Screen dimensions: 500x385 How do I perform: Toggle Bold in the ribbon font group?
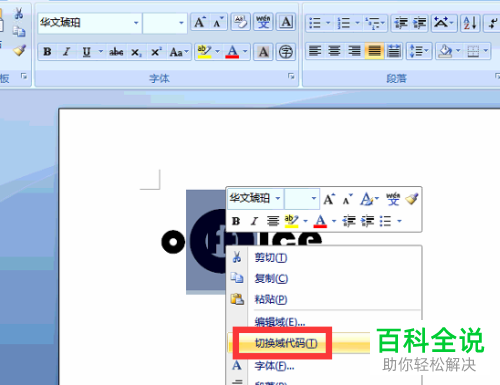tap(47, 52)
